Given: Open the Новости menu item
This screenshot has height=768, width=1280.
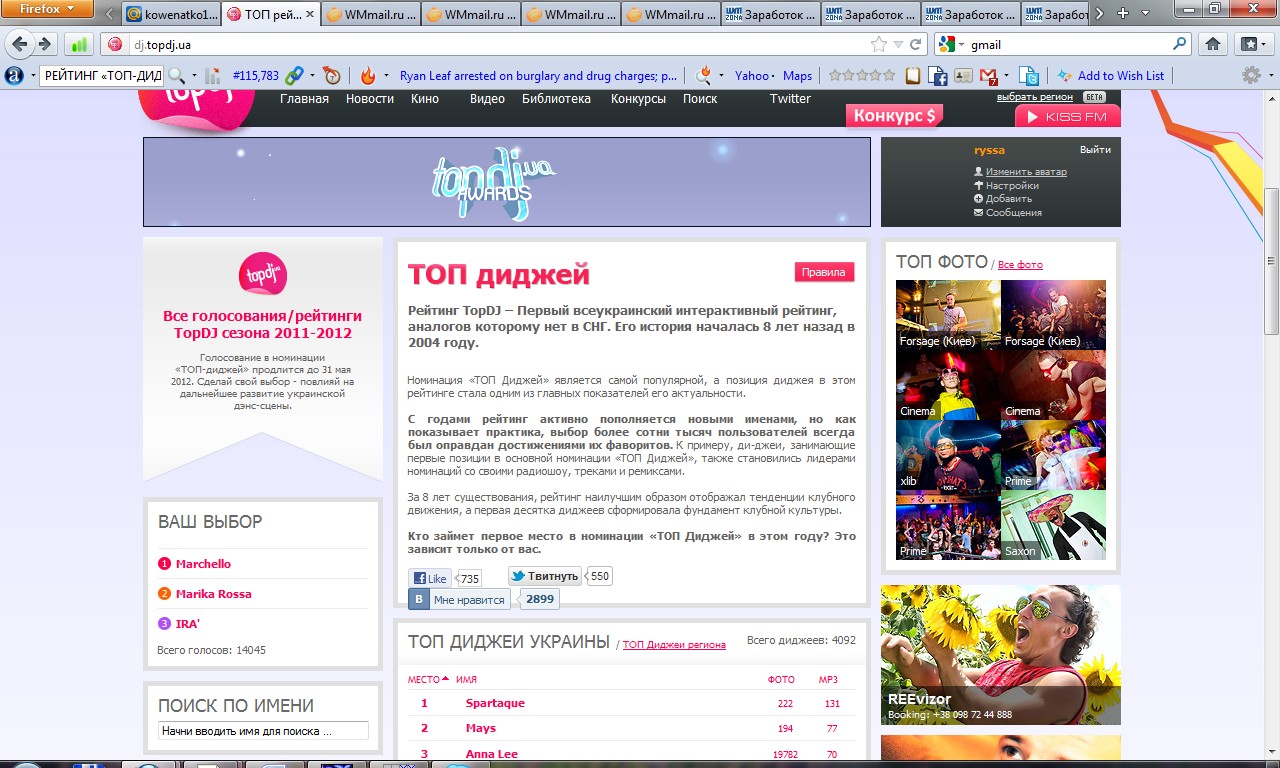Looking at the screenshot, I should pos(370,98).
